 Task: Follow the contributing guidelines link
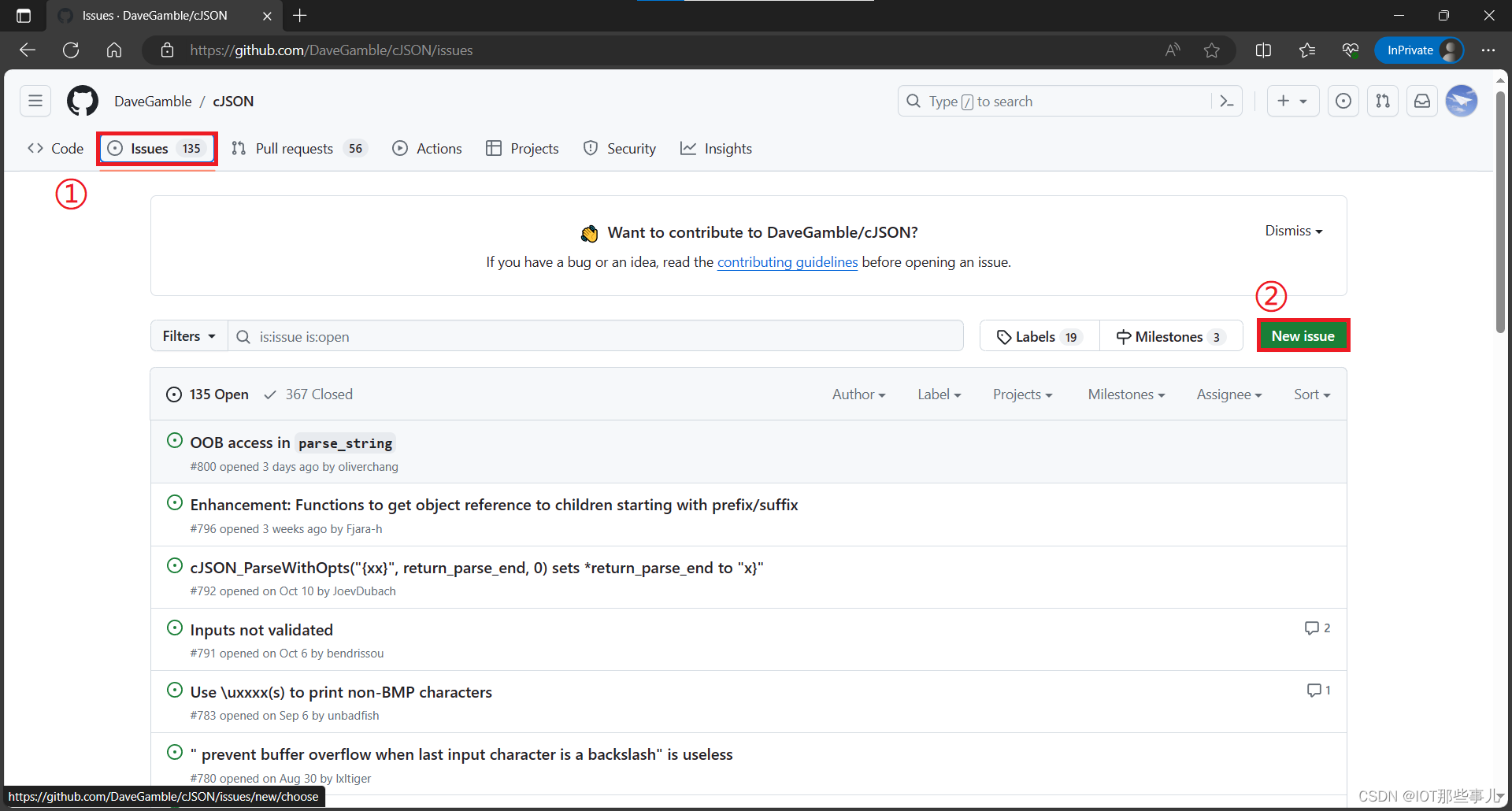click(x=787, y=262)
